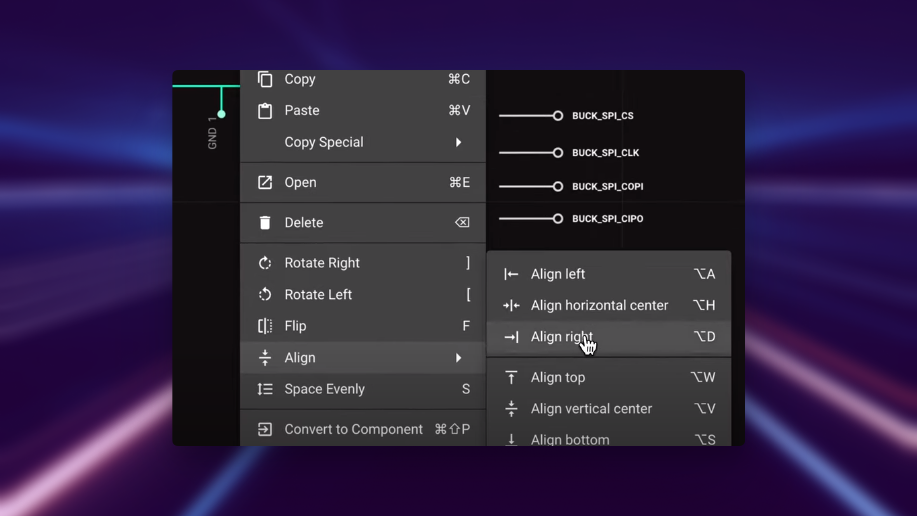Expand the Copy Special submenu arrow
The height and width of the screenshot is (516, 917).
(459, 142)
